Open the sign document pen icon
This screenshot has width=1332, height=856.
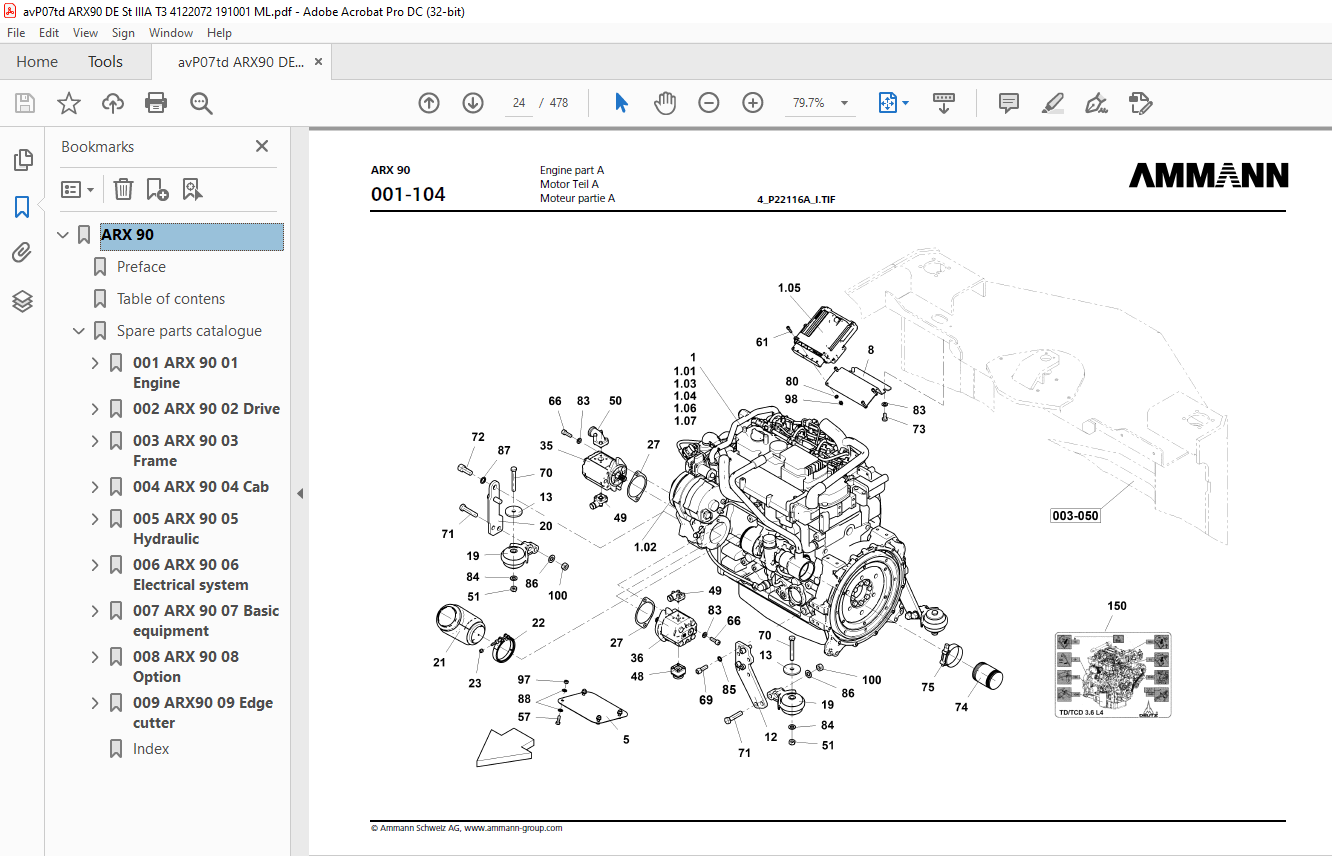1096,103
